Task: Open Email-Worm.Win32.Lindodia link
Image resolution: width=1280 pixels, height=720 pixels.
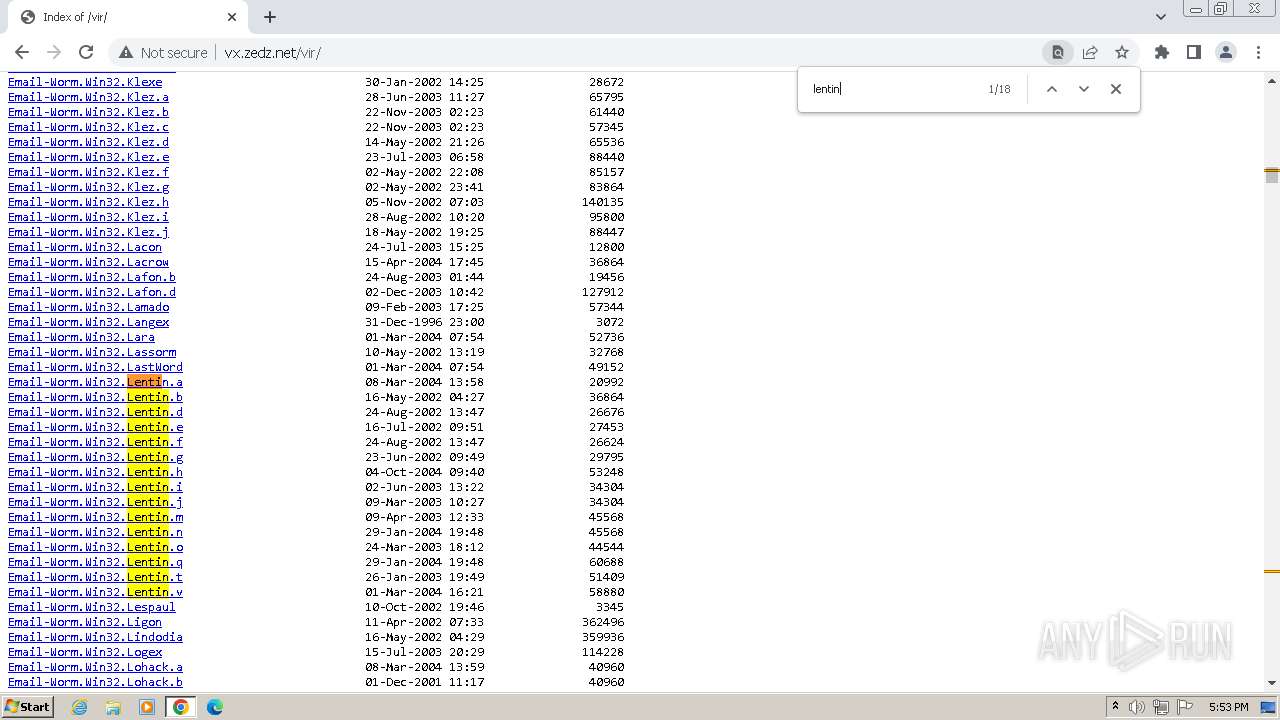Action: pos(95,637)
